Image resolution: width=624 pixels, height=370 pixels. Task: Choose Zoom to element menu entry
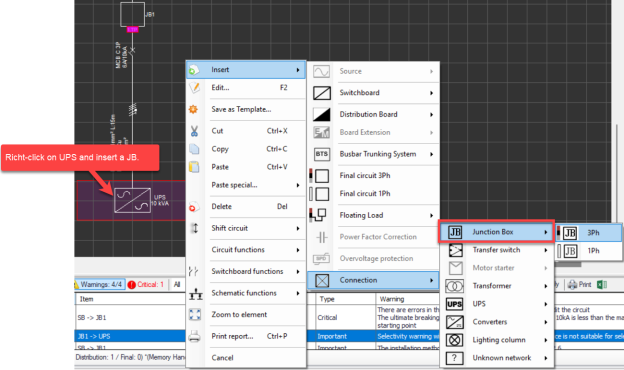click(246, 315)
